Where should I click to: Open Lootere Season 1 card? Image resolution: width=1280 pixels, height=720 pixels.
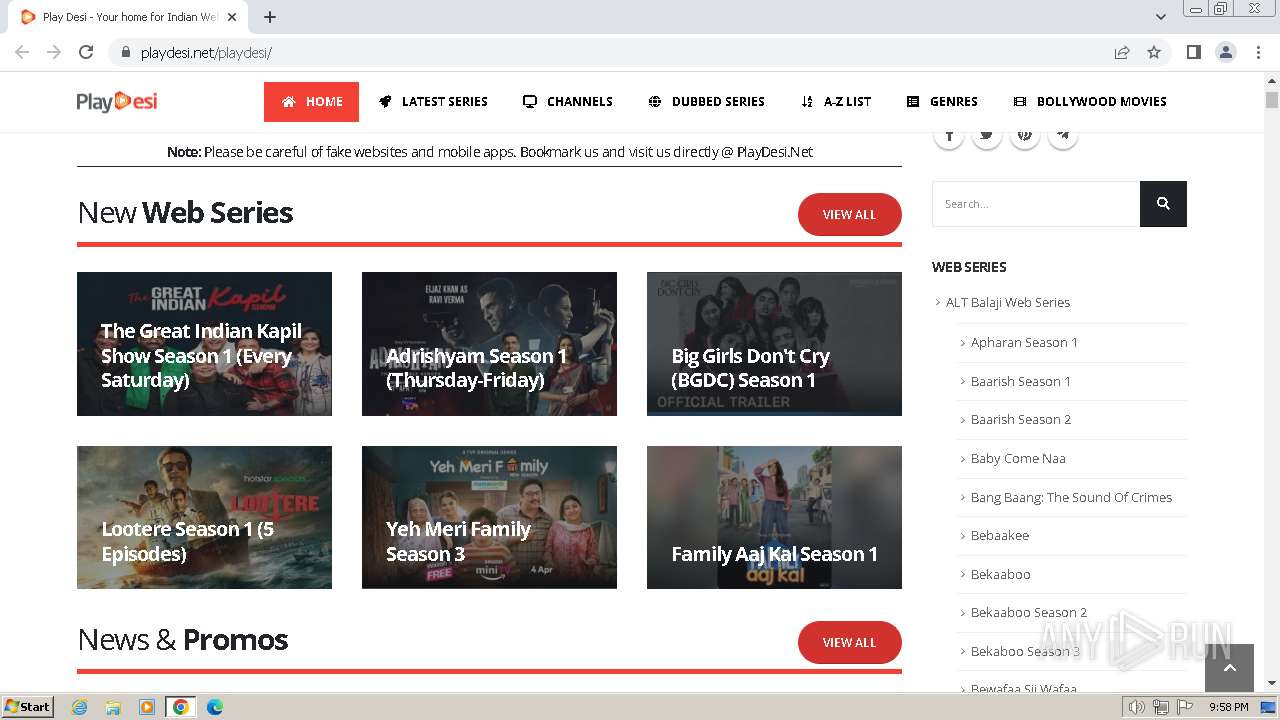click(204, 517)
